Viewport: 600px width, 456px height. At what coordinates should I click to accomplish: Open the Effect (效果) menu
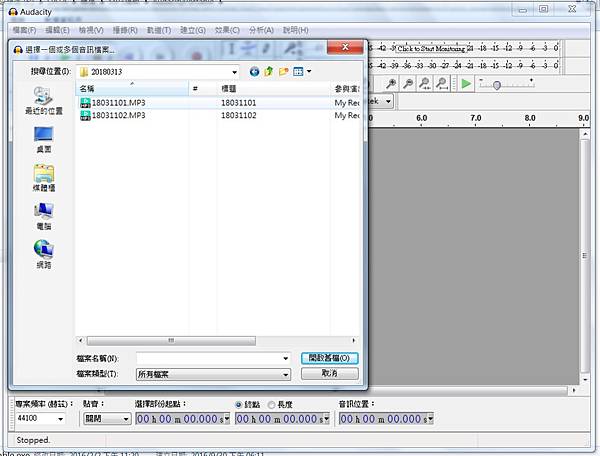pyautogui.click(x=227, y=30)
